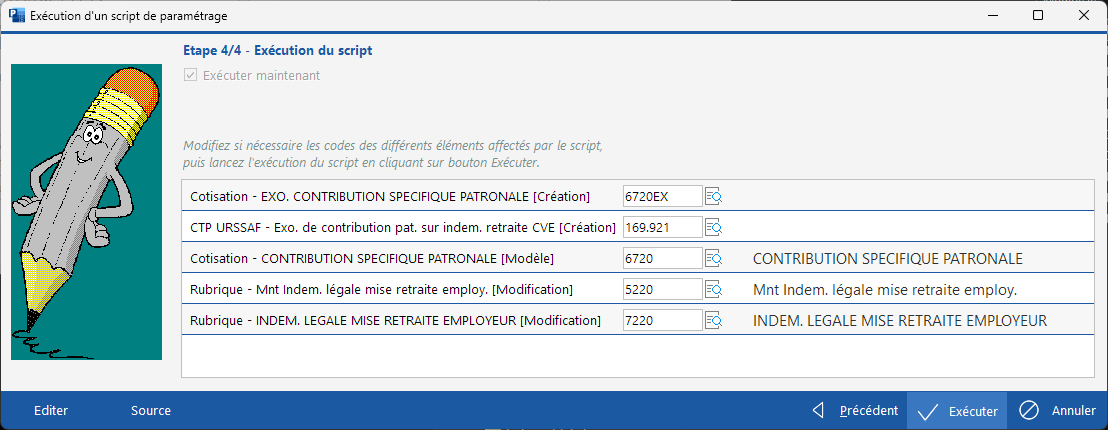
Task: Click the 169.921 CTP code field
Action: pos(662,227)
